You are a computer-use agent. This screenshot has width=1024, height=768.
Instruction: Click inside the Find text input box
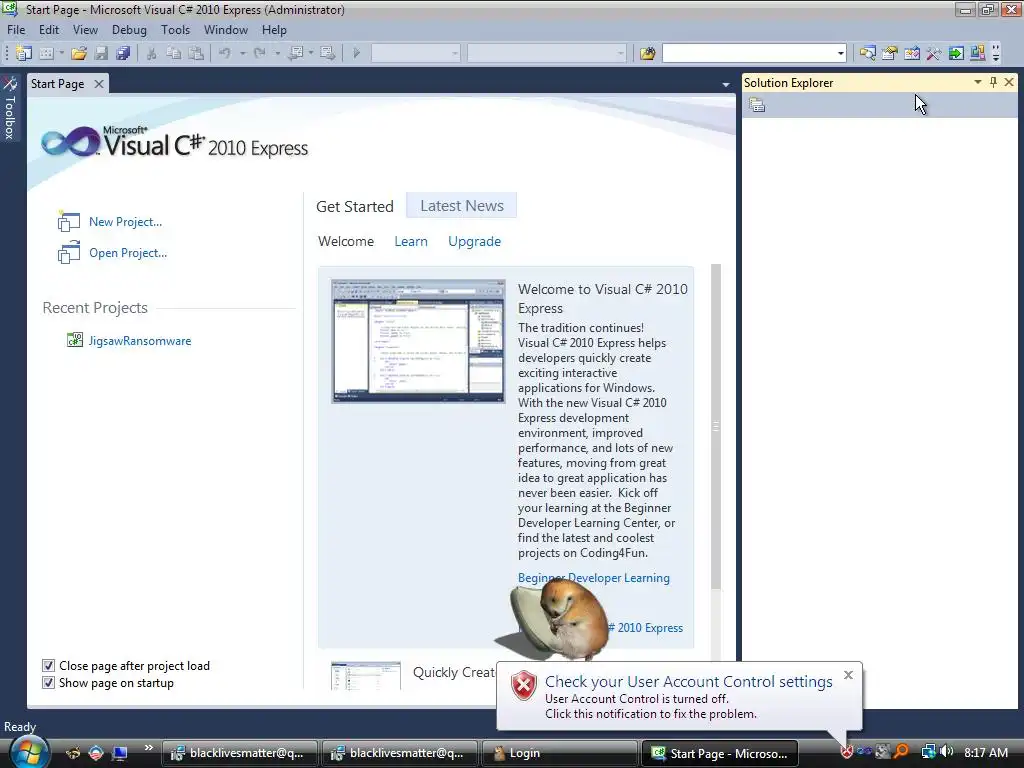click(x=748, y=53)
